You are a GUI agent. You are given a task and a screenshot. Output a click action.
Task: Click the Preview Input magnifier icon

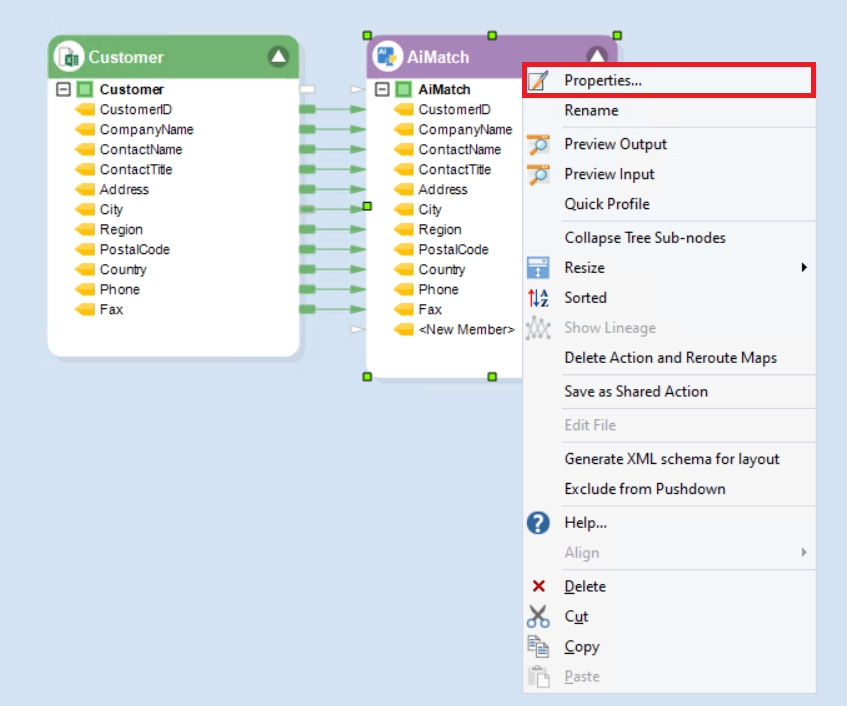538,174
